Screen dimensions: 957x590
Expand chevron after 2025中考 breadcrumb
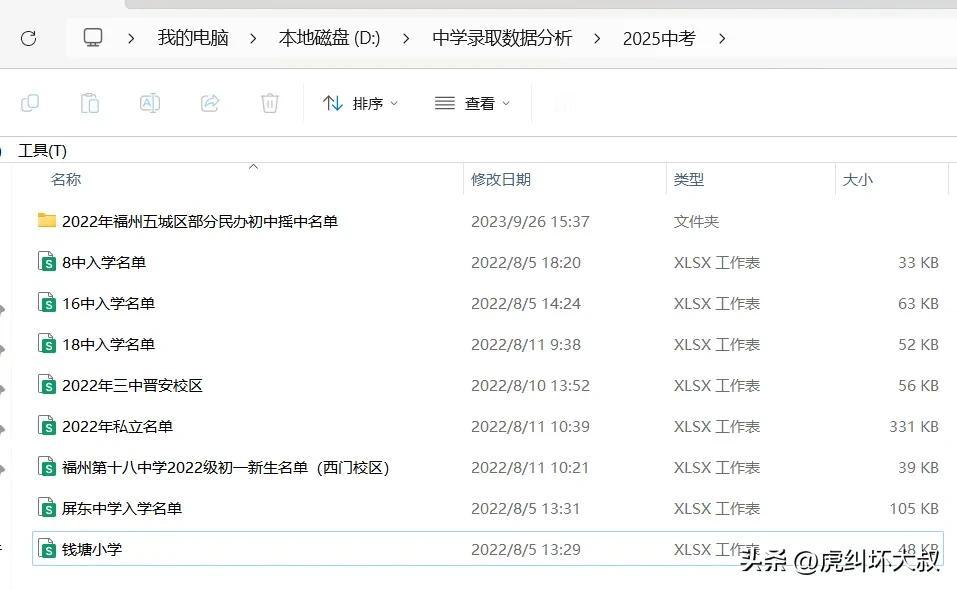722,38
